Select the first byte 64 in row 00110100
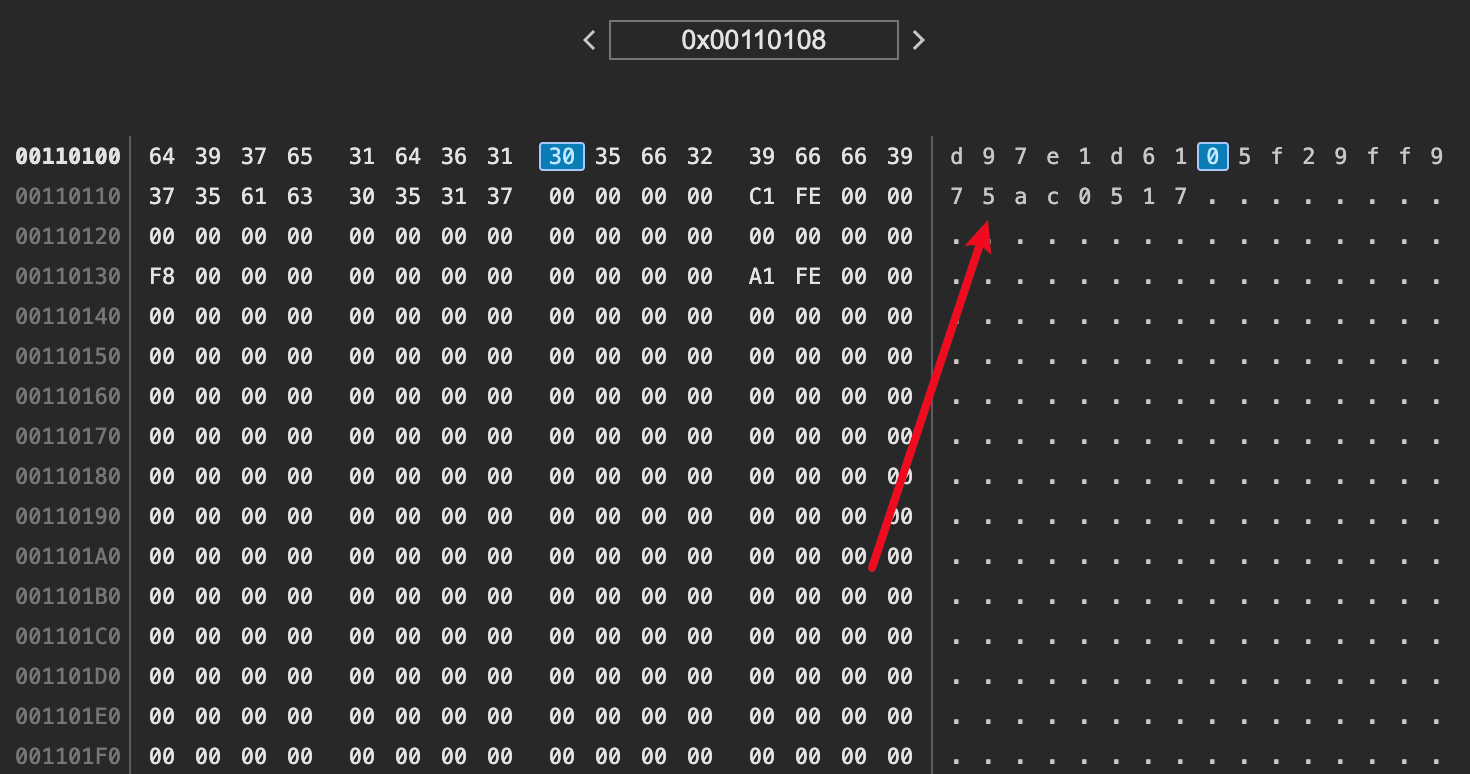This screenshot has width=1470, height=774. [x=162, y=156]
